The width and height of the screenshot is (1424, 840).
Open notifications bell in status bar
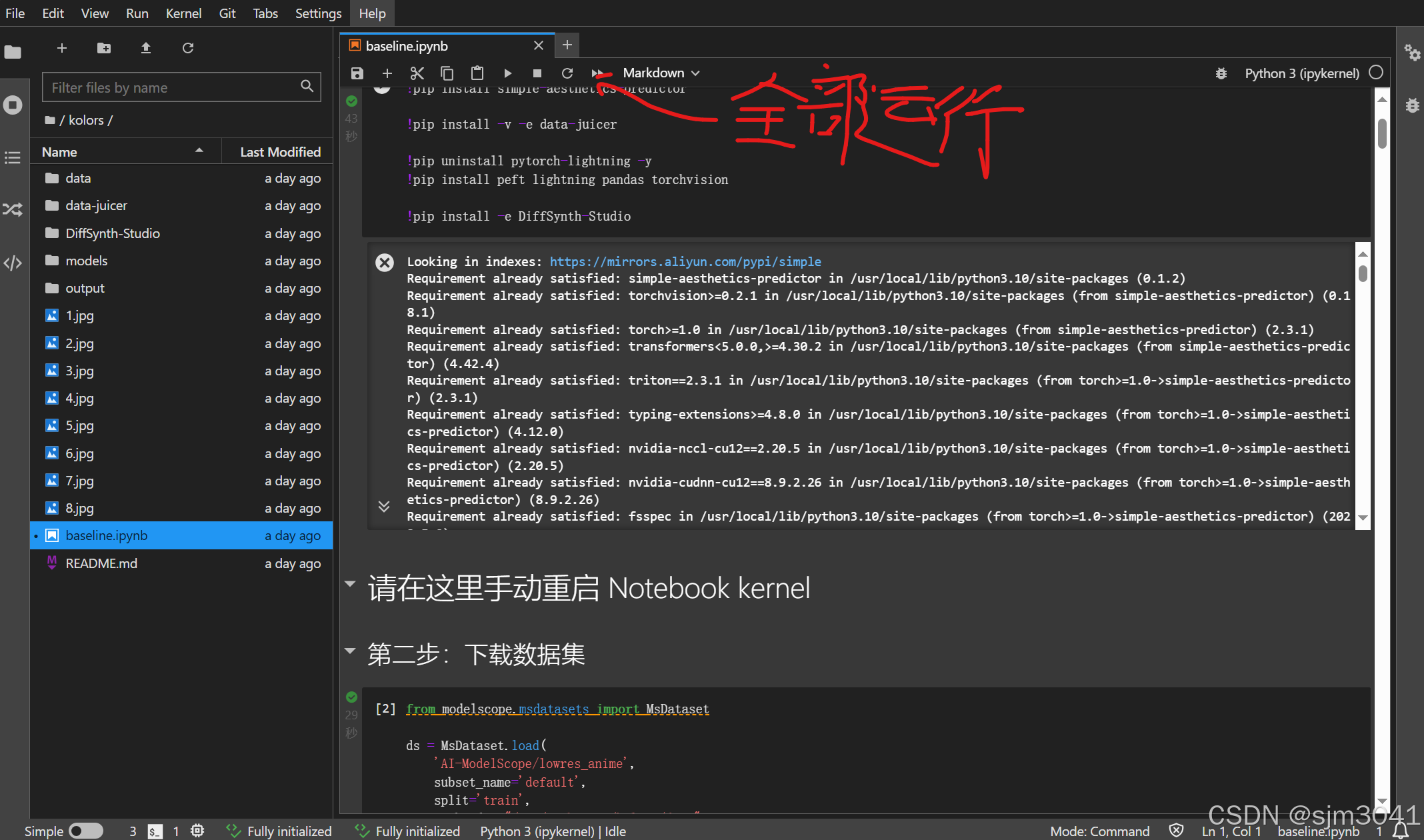click(x=1401, y=830)
